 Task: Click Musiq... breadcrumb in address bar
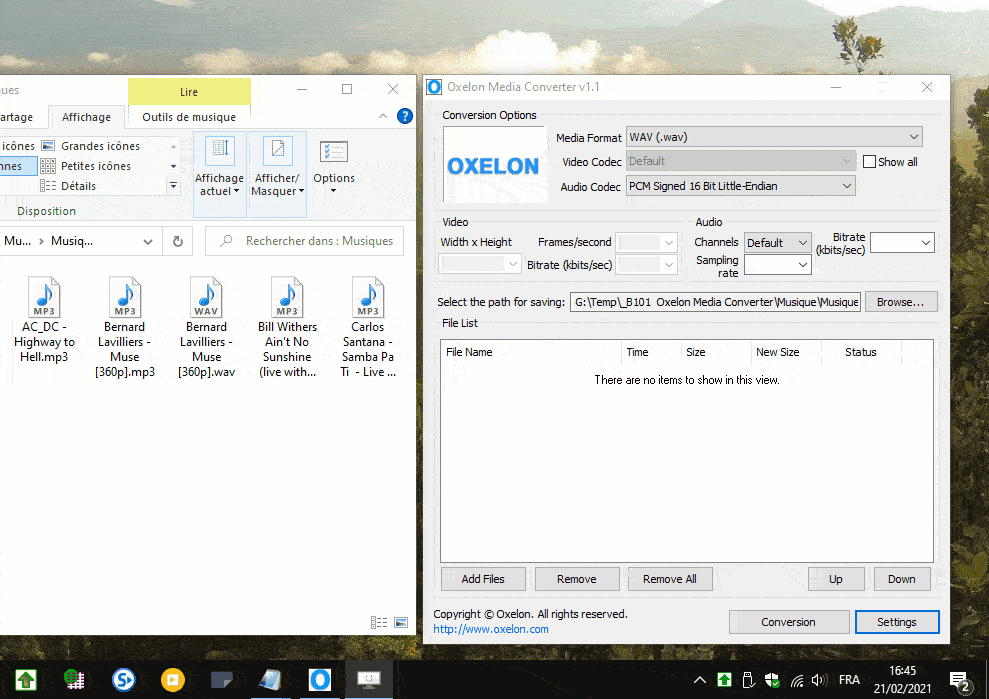click(72, 241)
